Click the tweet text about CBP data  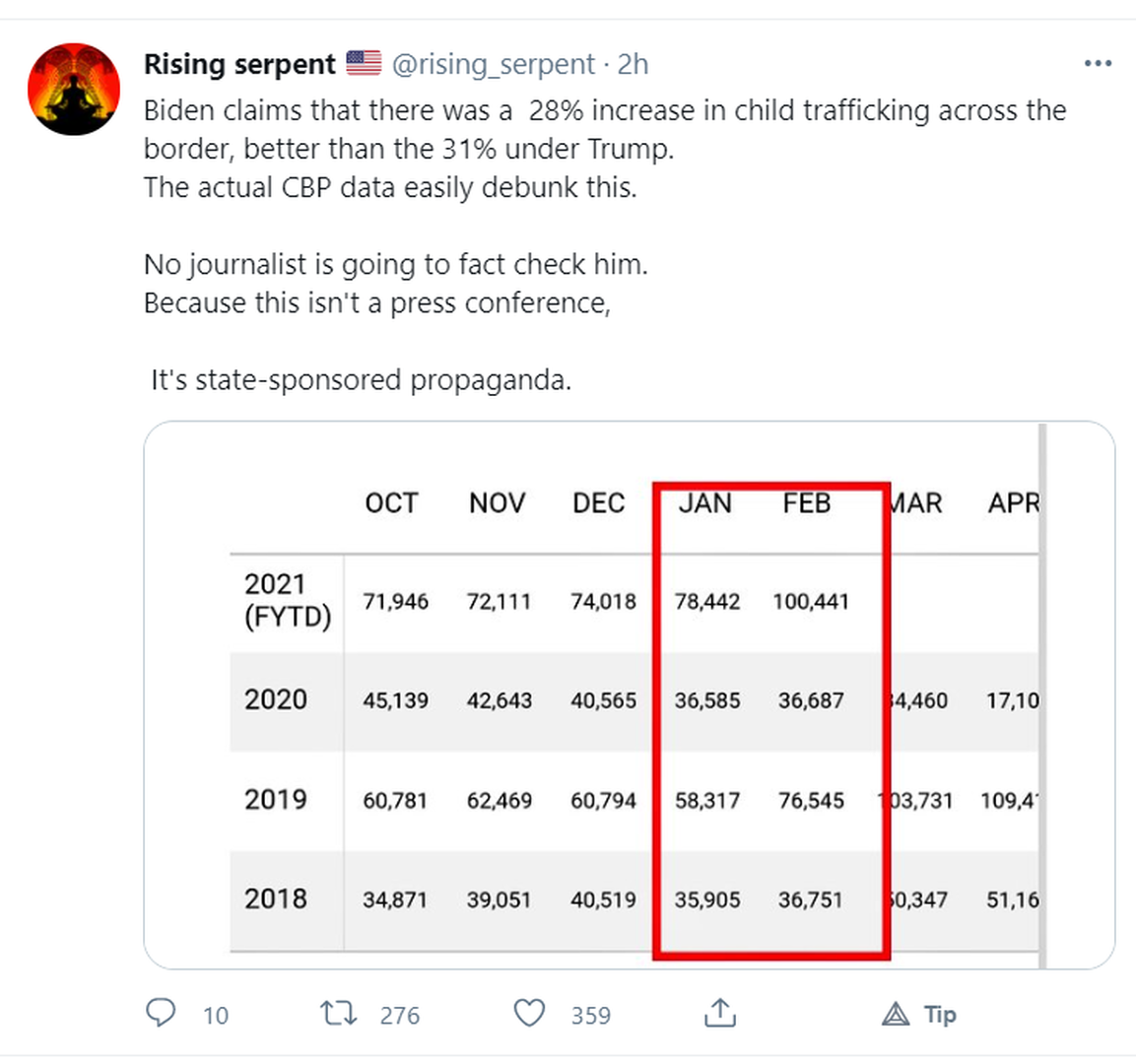coord(390,187)
